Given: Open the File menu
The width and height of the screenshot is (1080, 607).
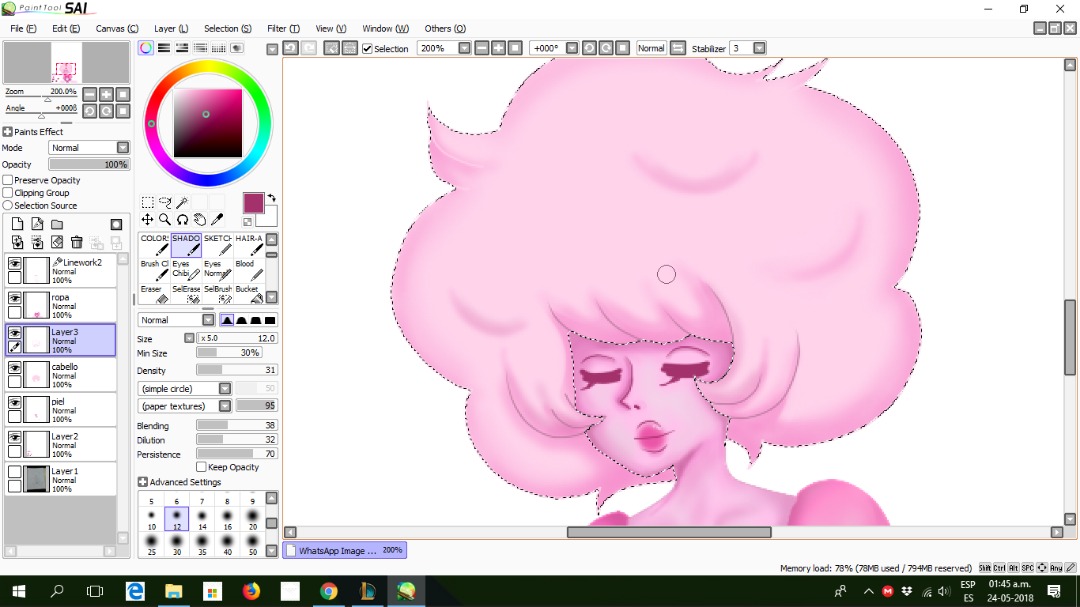Looking at the screenshot, I should click(x=23, y=28).
